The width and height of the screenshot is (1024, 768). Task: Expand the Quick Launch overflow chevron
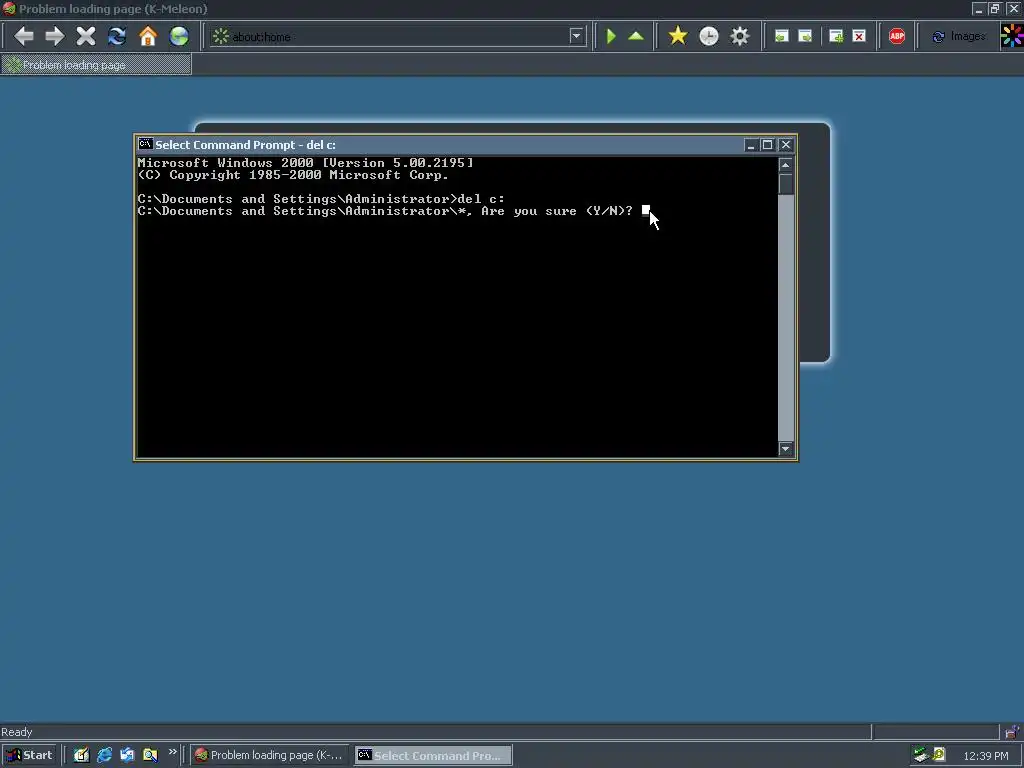[x=172, y=752]
